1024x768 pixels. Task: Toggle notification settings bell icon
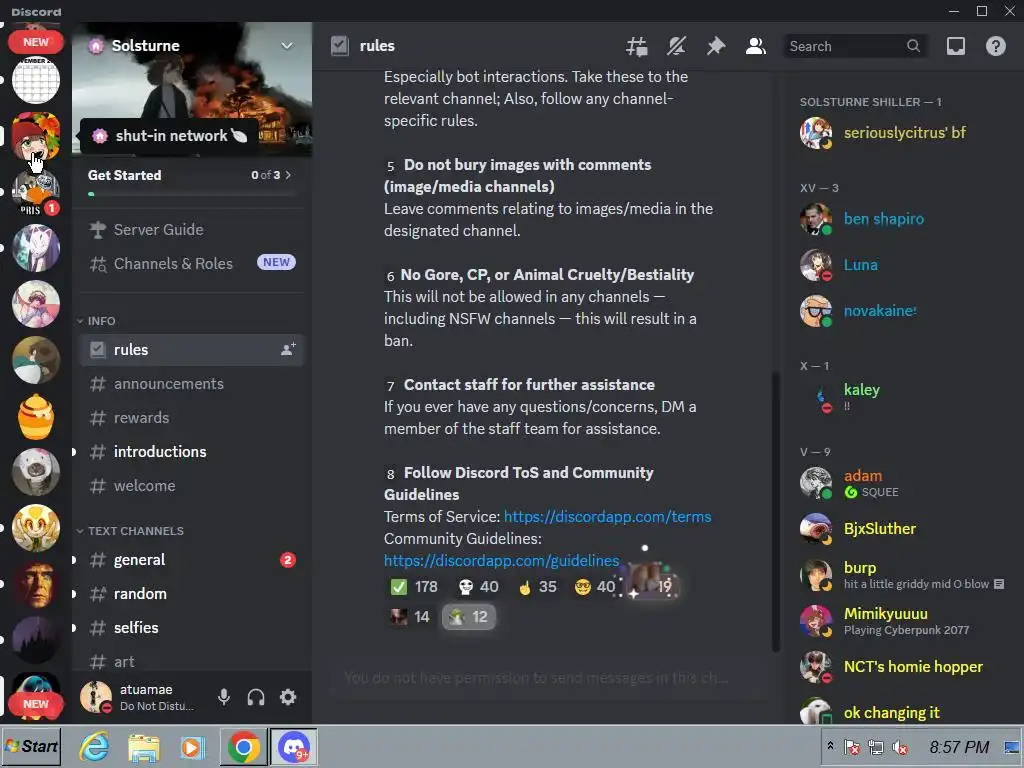click(x=677, y=46)
